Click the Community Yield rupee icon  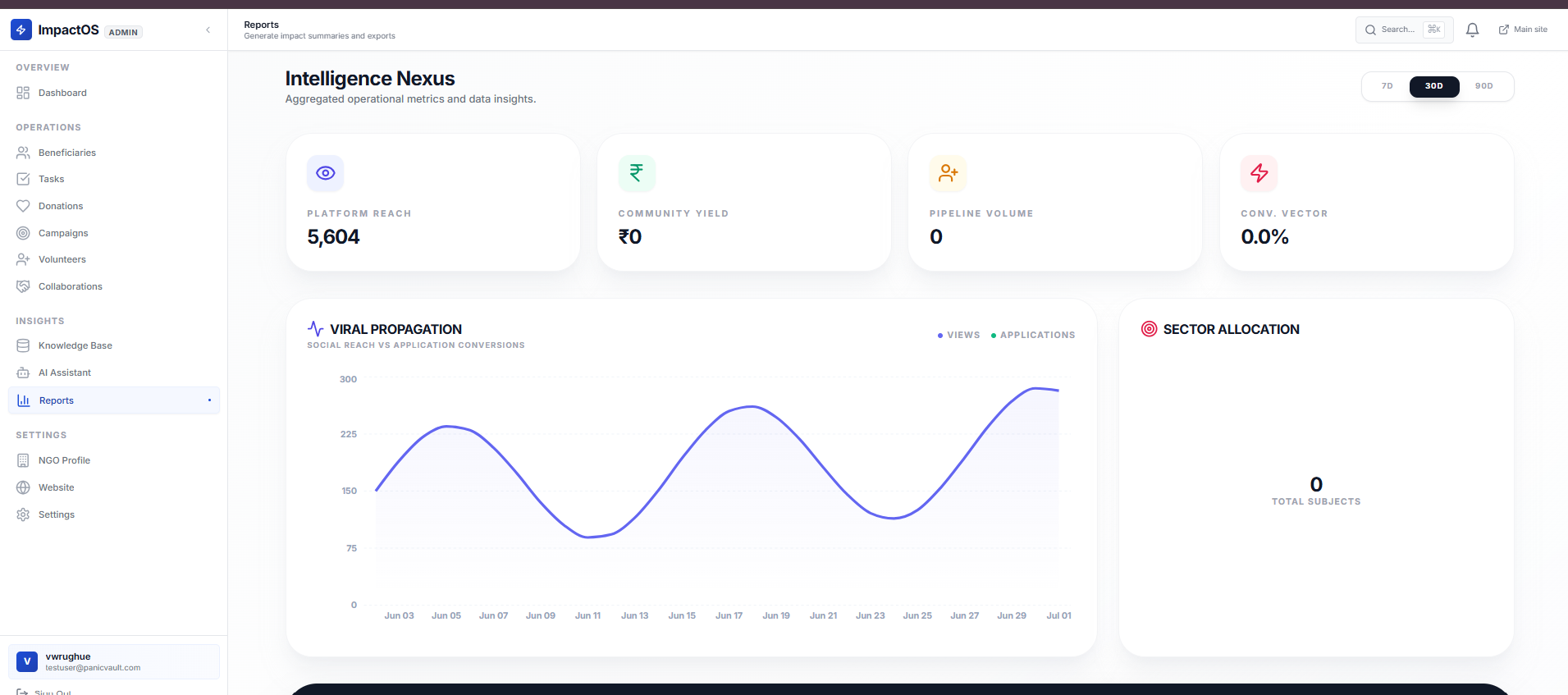point(637,173)
